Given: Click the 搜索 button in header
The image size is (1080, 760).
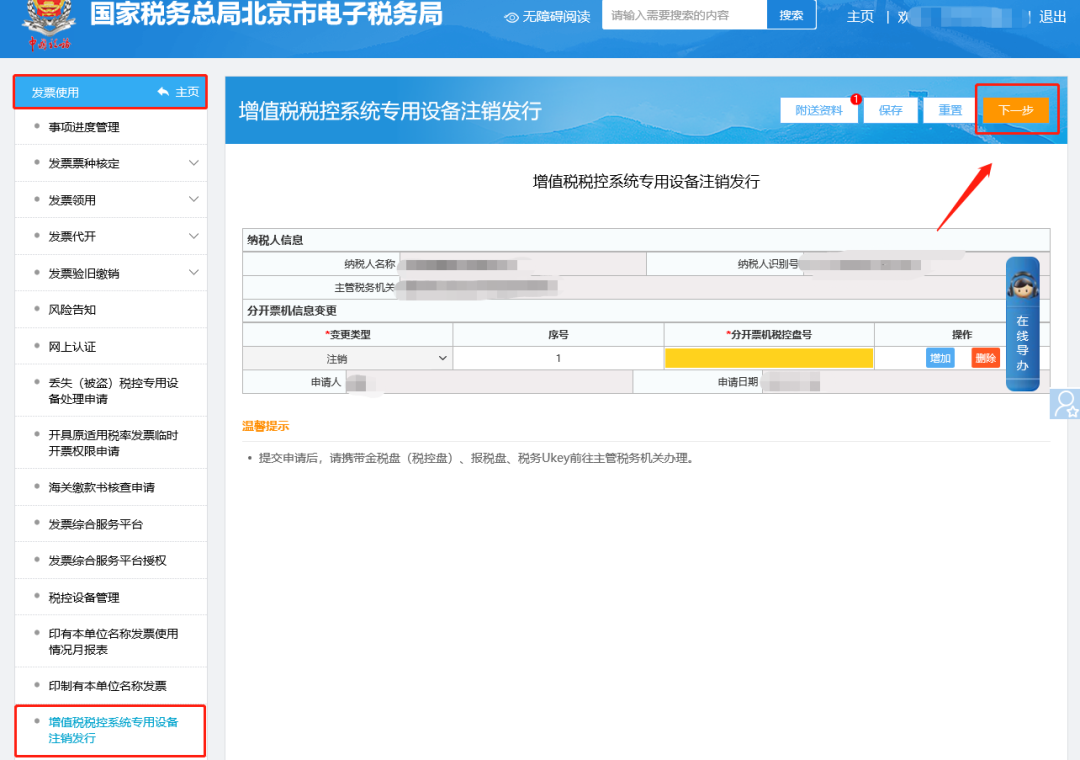Looking at the screenshot, I should pos(791,15).
